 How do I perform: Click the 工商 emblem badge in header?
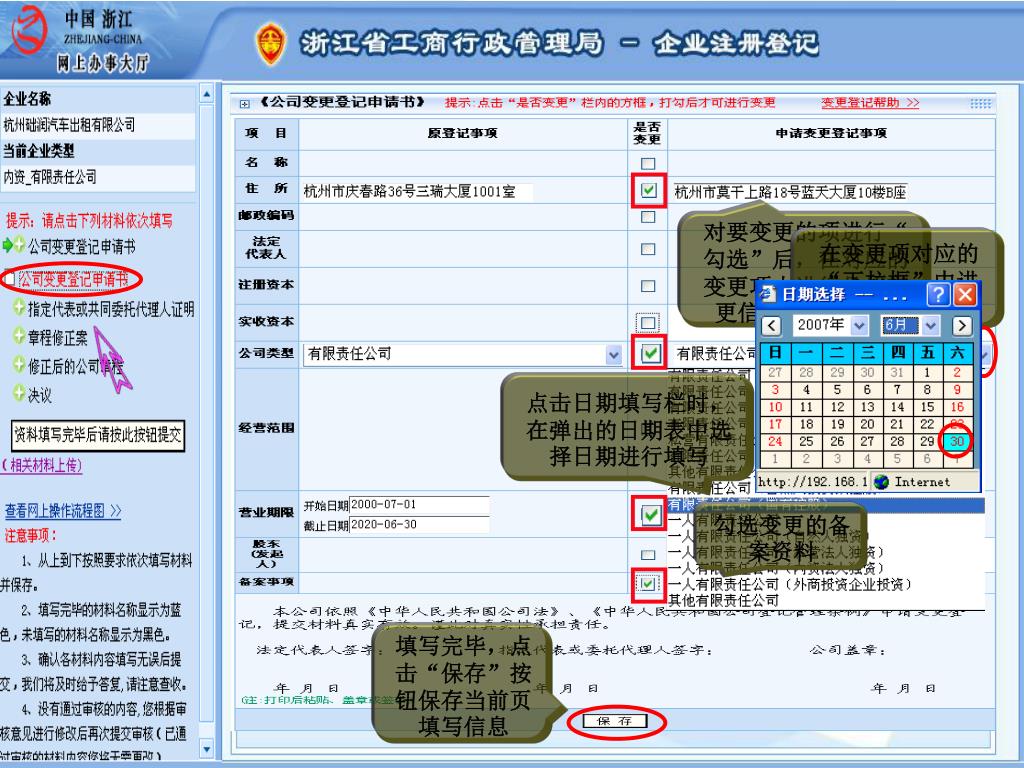click(270, 44)
